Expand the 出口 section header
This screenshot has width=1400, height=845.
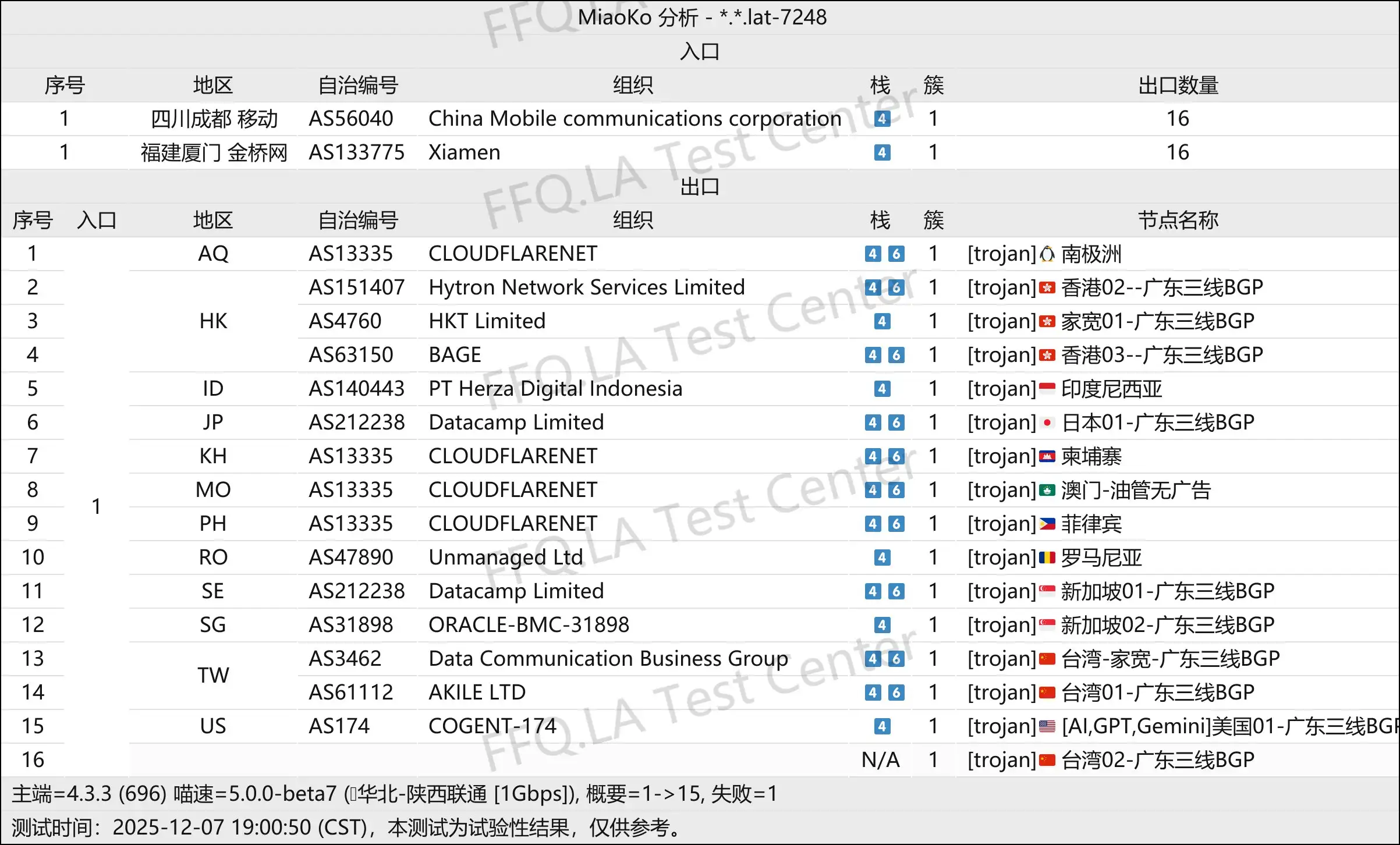pyautogui.click(x=700, y=187)
